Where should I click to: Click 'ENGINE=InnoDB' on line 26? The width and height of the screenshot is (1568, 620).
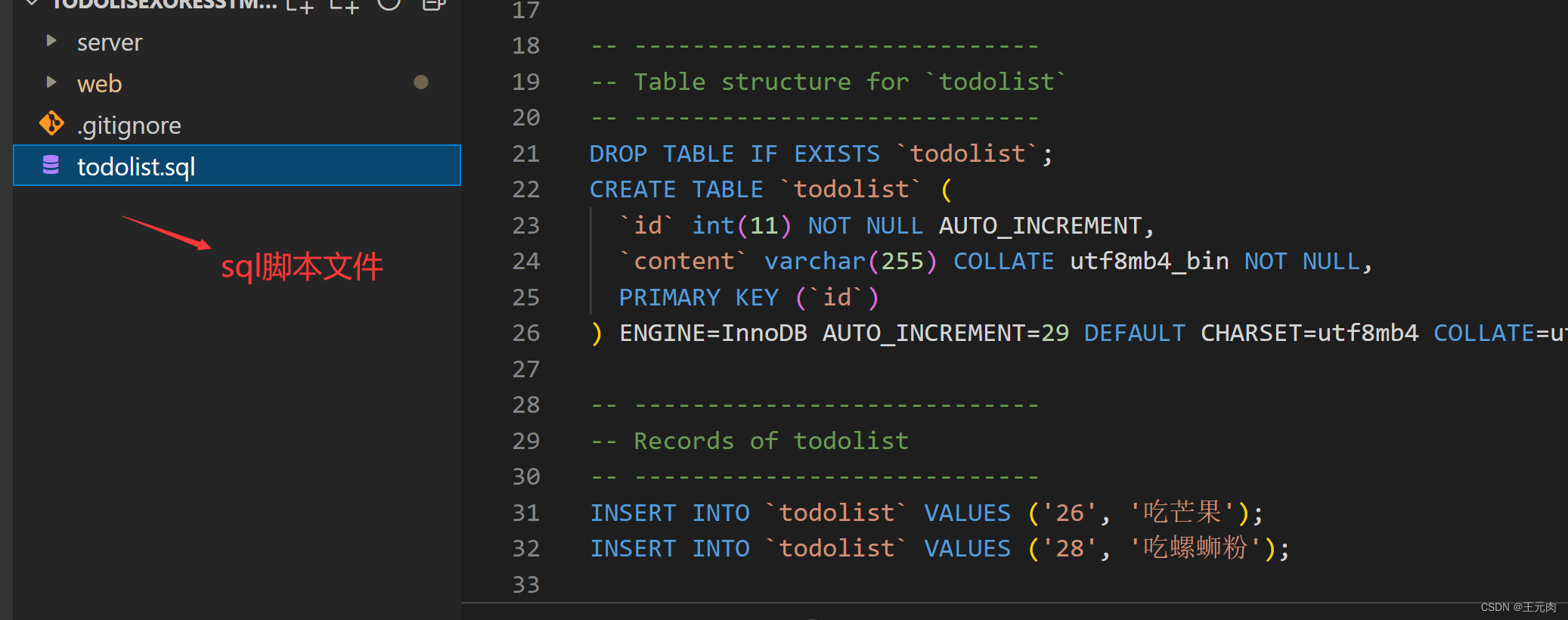pyautogui.click(x=713, y=333)
